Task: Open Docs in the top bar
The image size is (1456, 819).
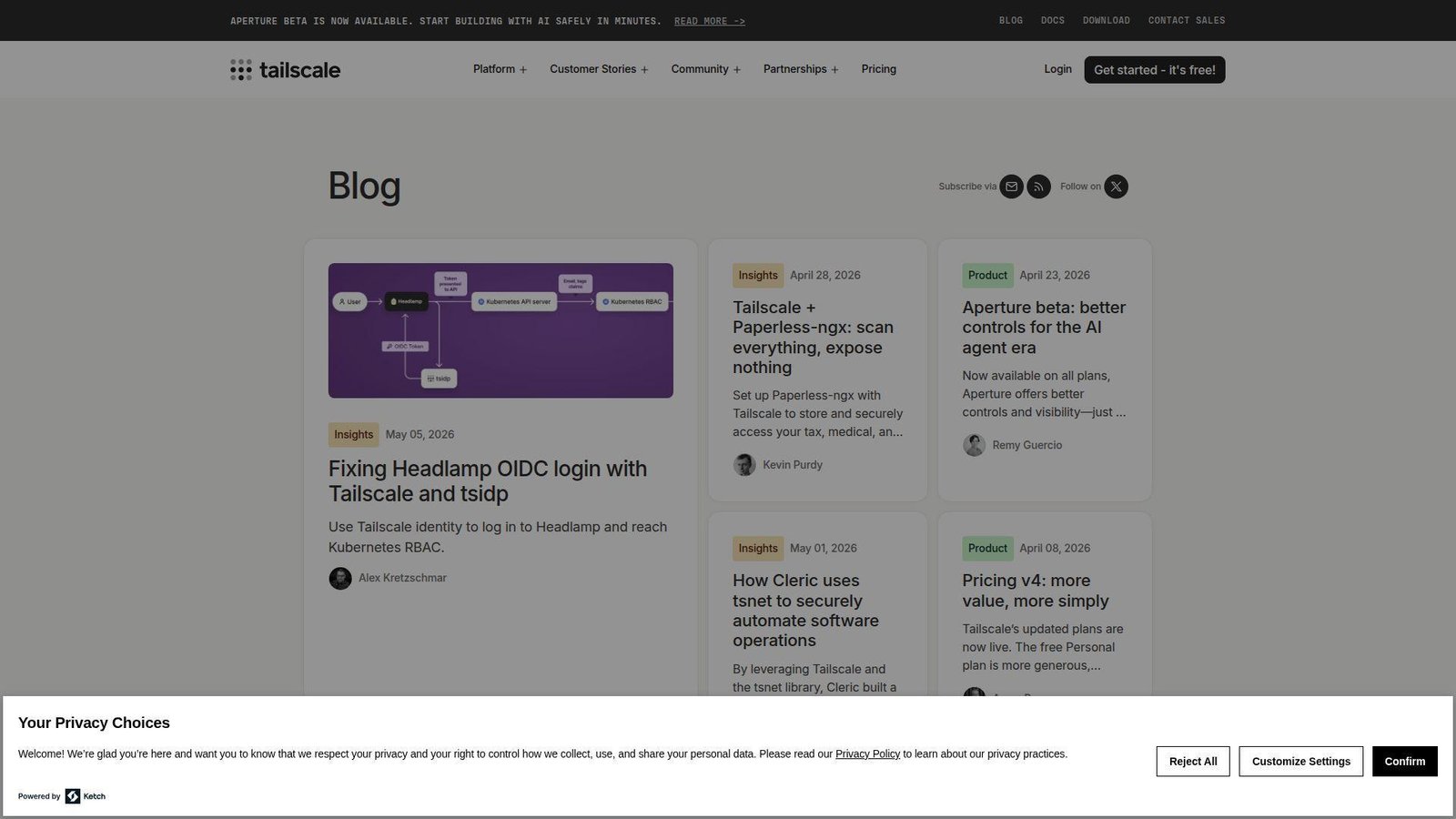Action: click(1053, 20)
